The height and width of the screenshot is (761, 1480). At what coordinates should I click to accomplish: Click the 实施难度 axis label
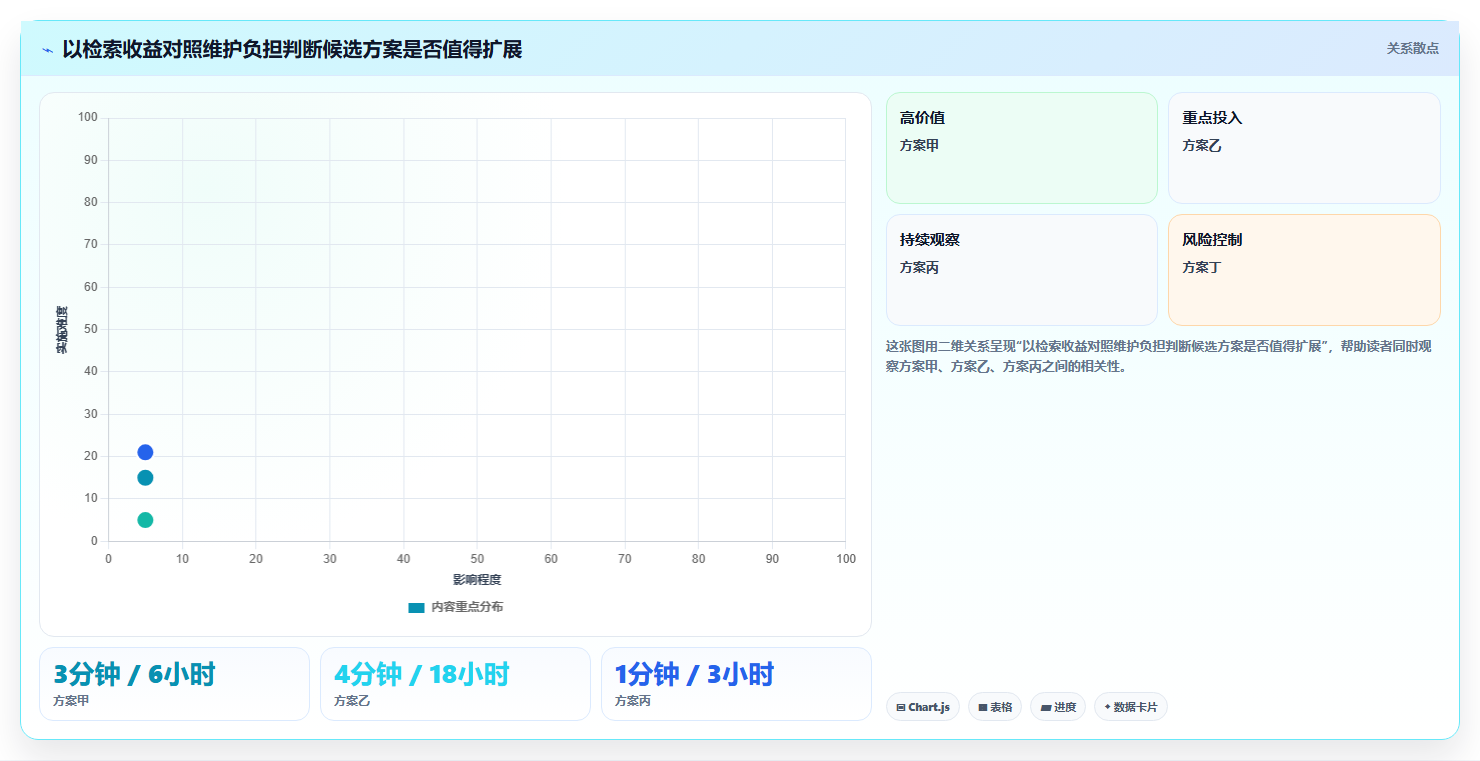(x=62, y=330)
